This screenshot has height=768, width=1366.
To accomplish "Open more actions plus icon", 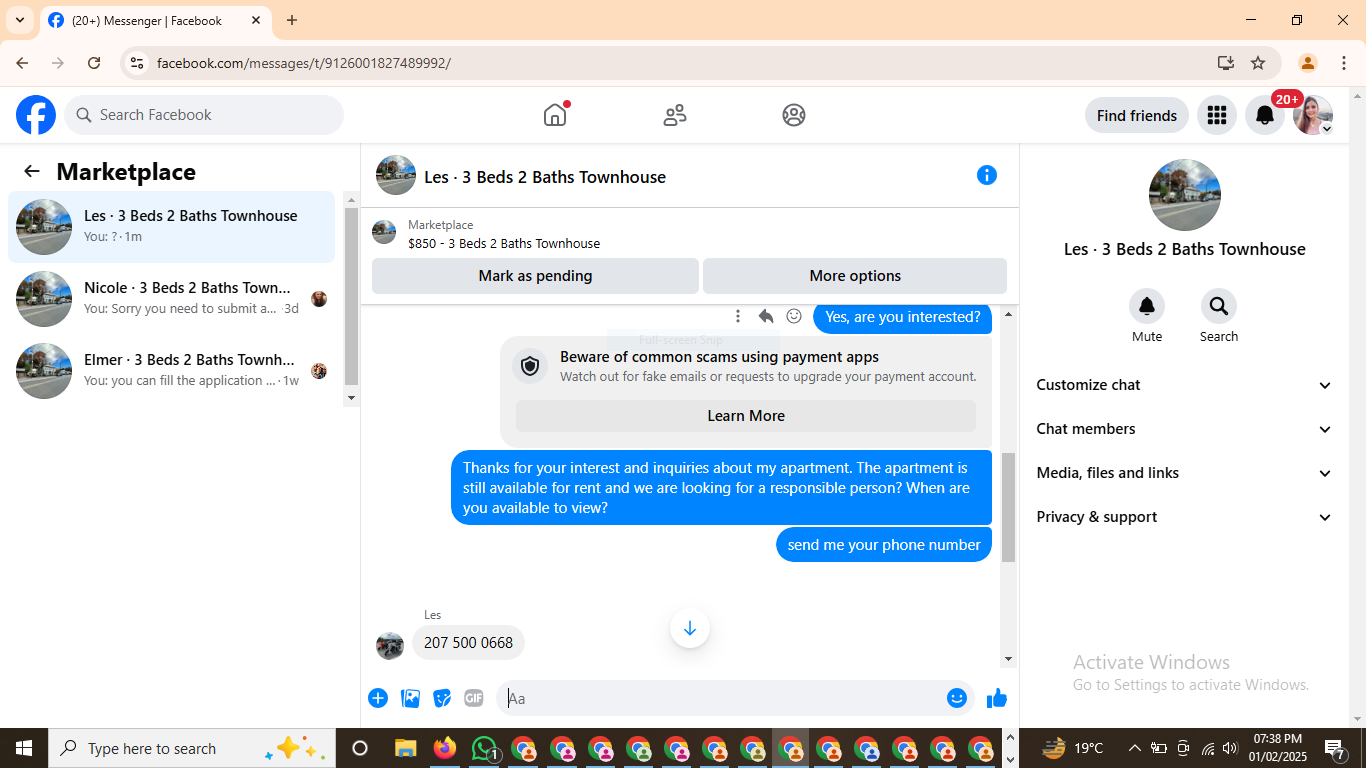I will tap(378, 698).
